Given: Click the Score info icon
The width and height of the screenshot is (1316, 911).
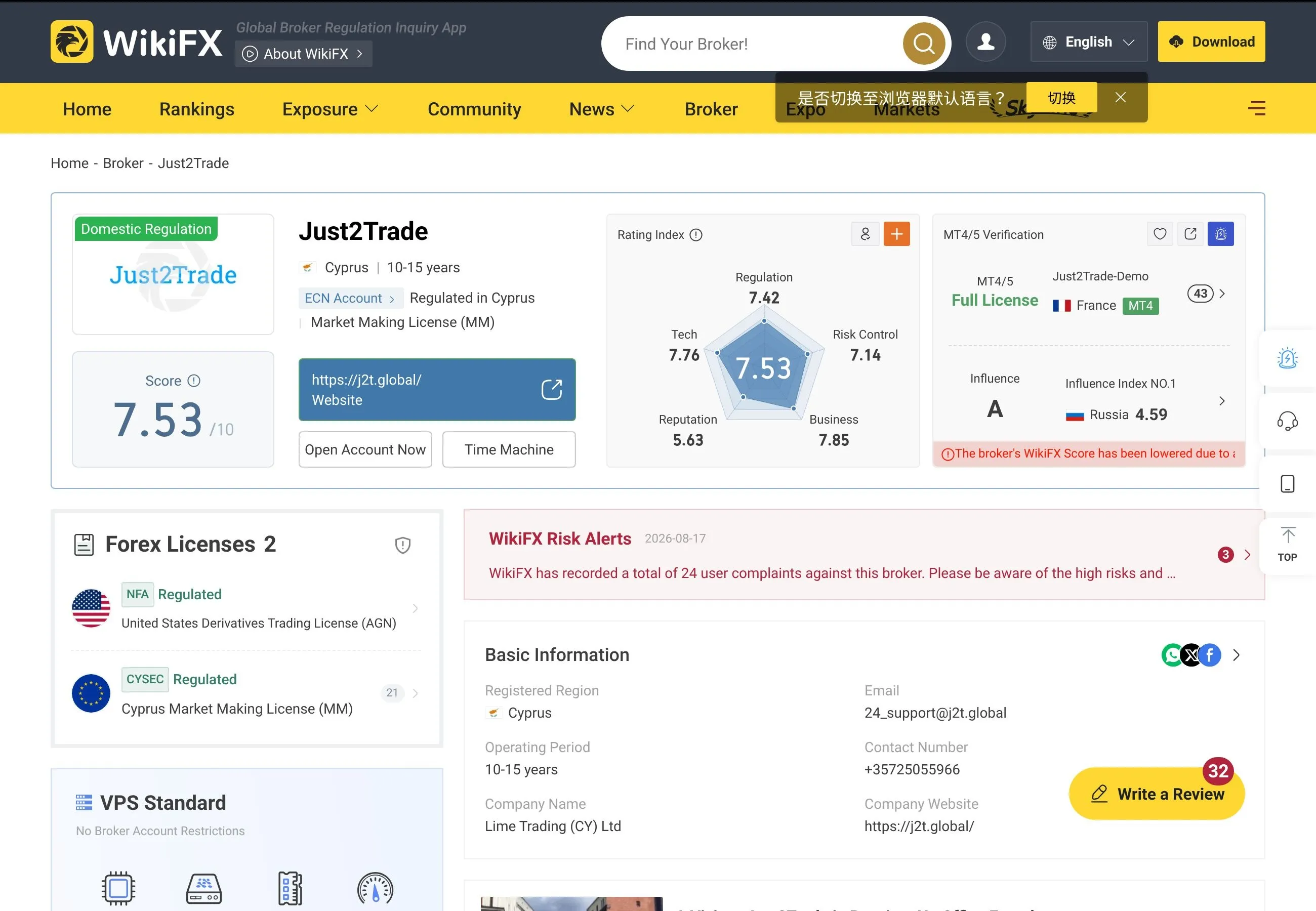Looking at the screenshot, I should coord(194,381).
